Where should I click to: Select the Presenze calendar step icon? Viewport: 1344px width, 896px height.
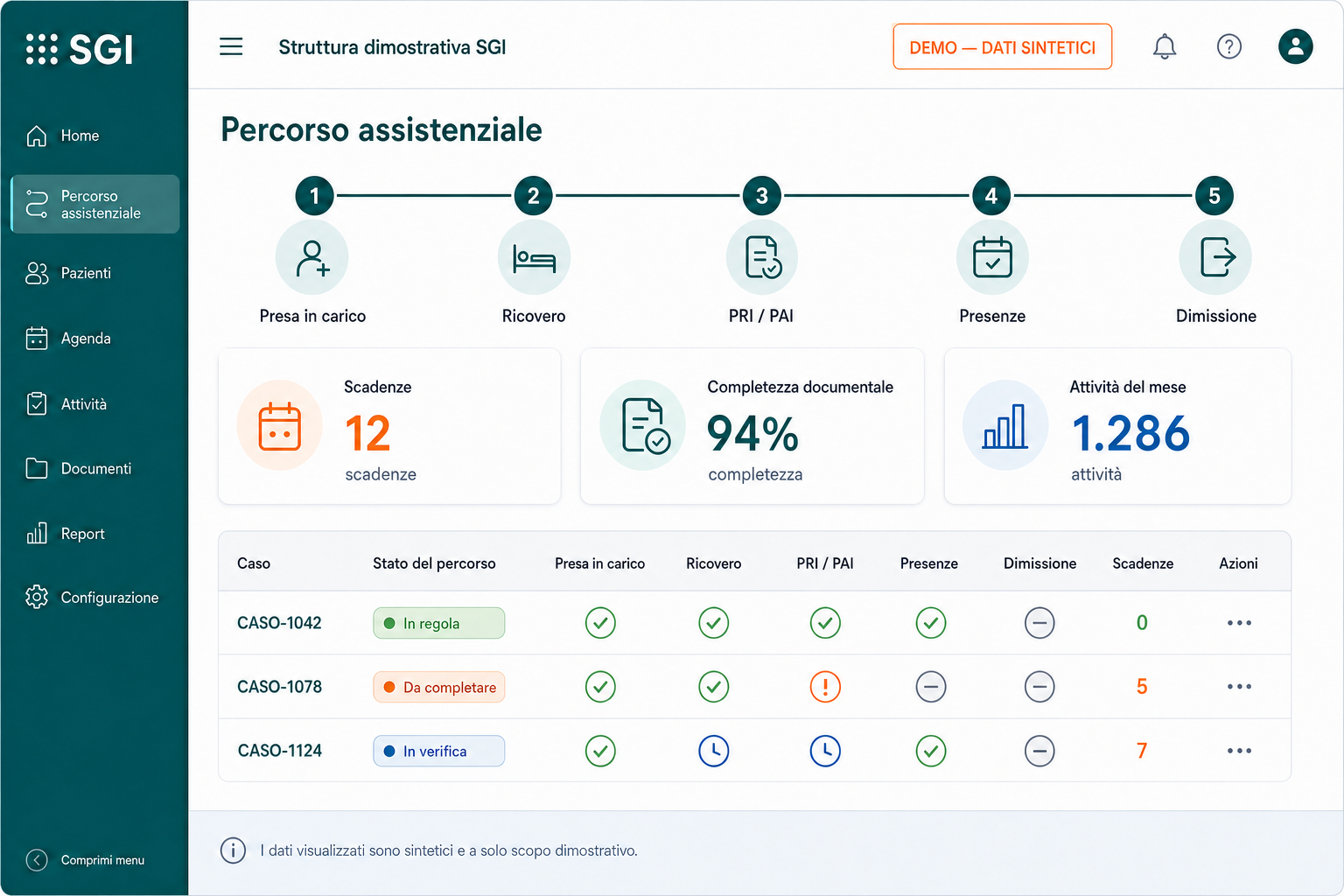coord(992,257)
